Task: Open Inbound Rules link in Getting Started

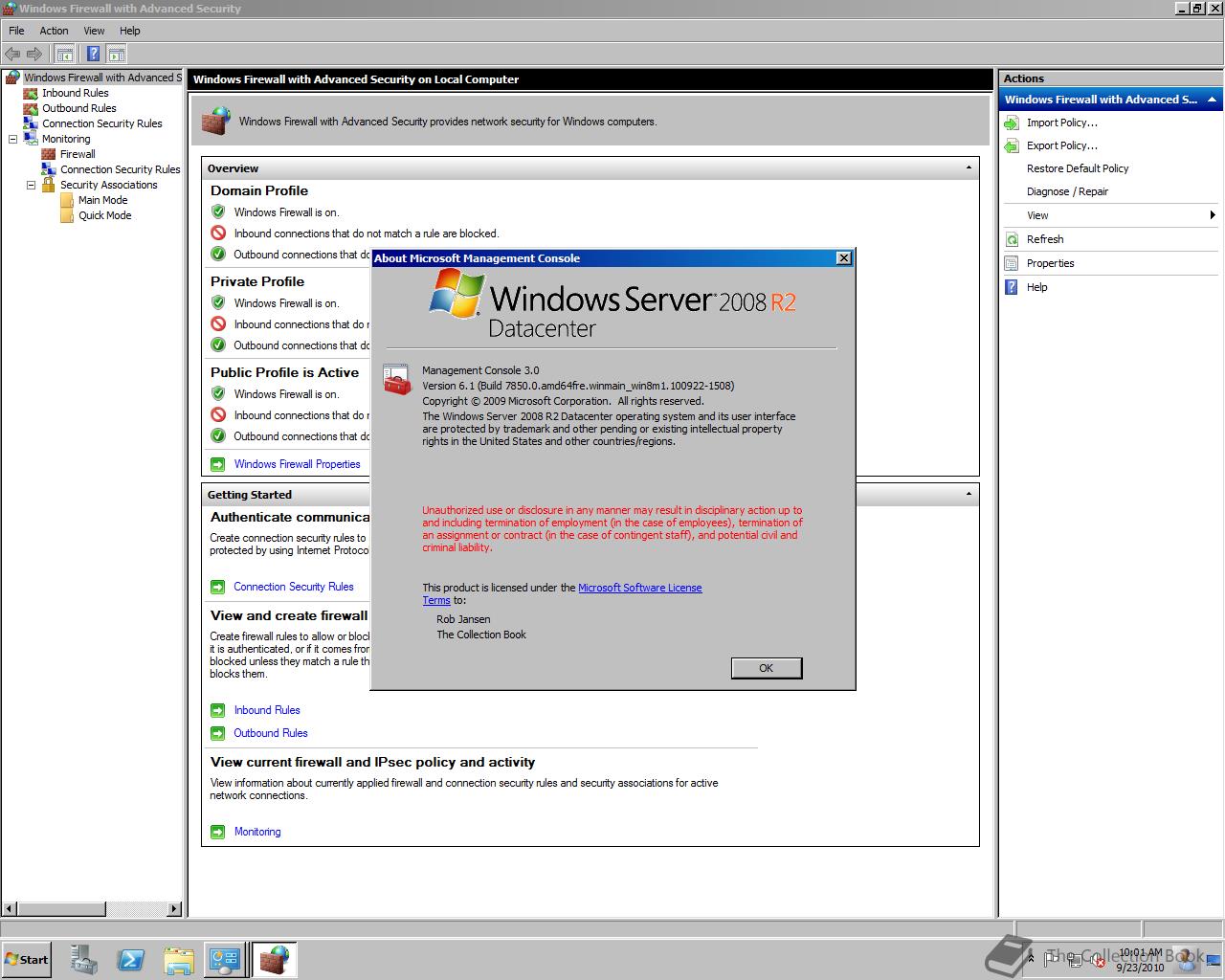Action: pyautogui.click(x=267, y=710)
